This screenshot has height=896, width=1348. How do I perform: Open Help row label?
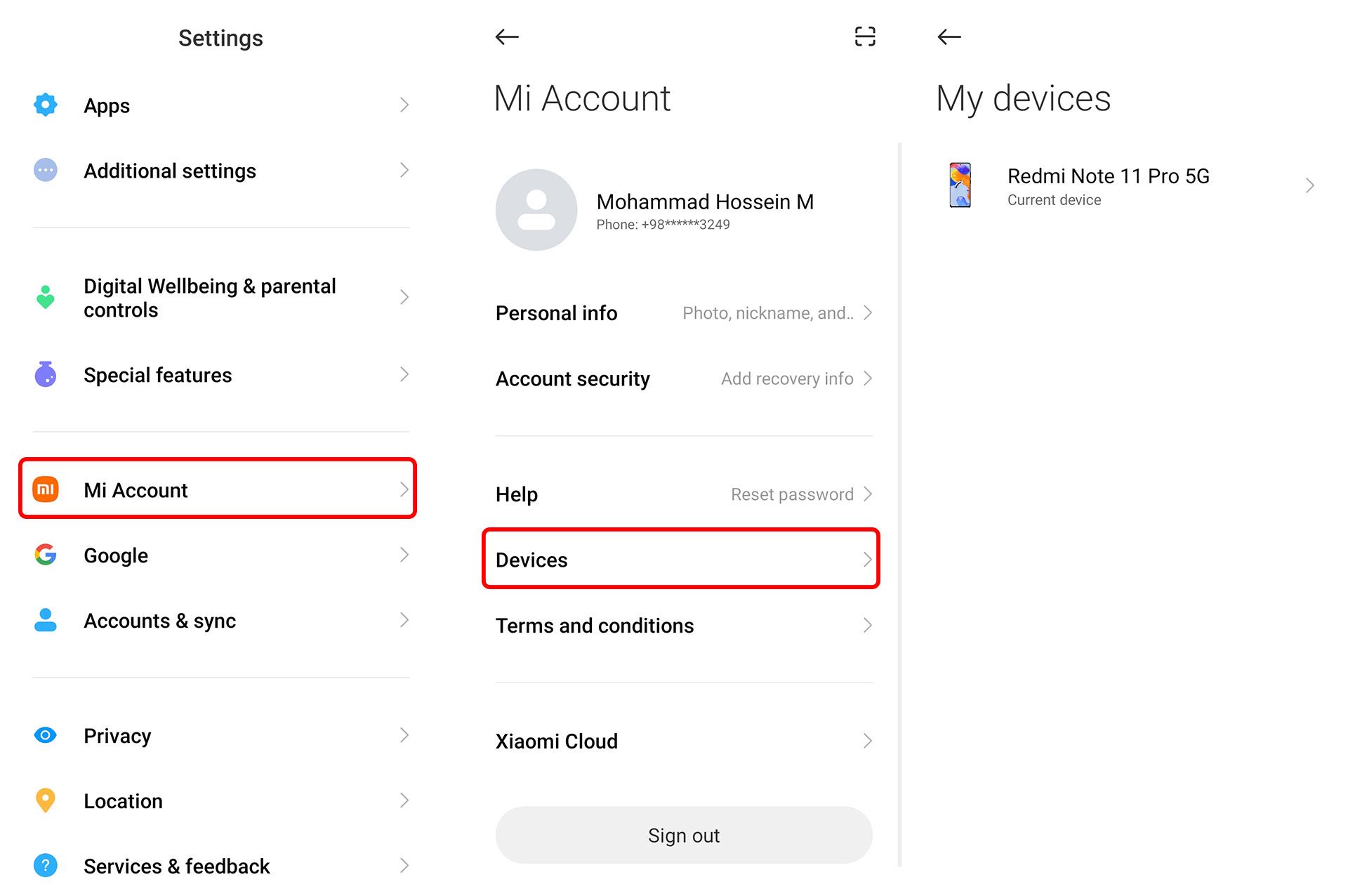(517, 494)
